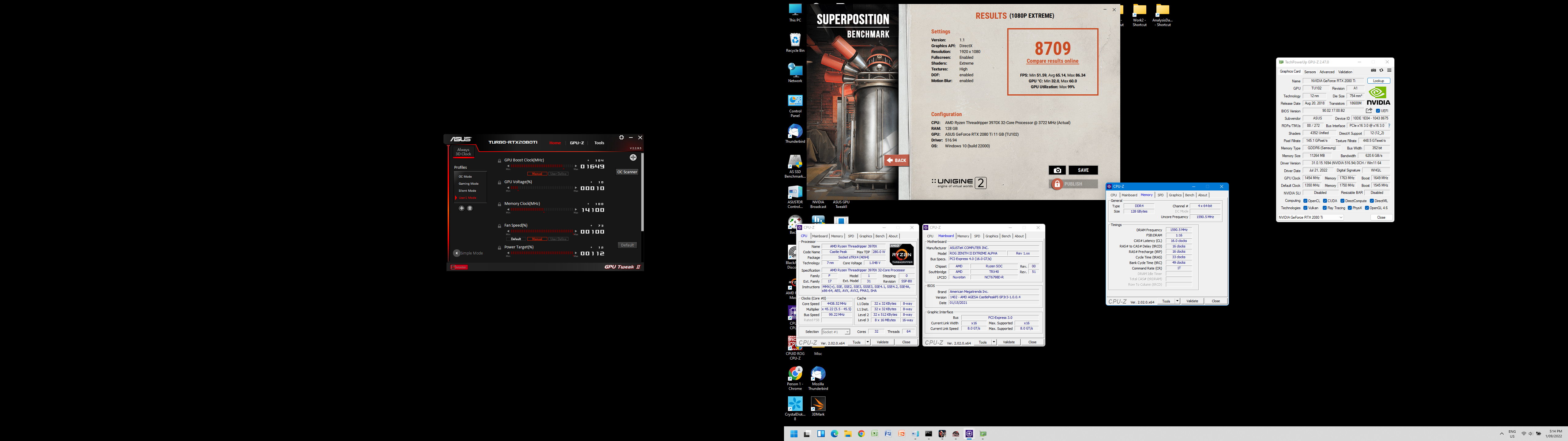Switch to Sensors tab in GPU-Z
This screenshot has height=441, width=1568.
[x=1310, y=72]
